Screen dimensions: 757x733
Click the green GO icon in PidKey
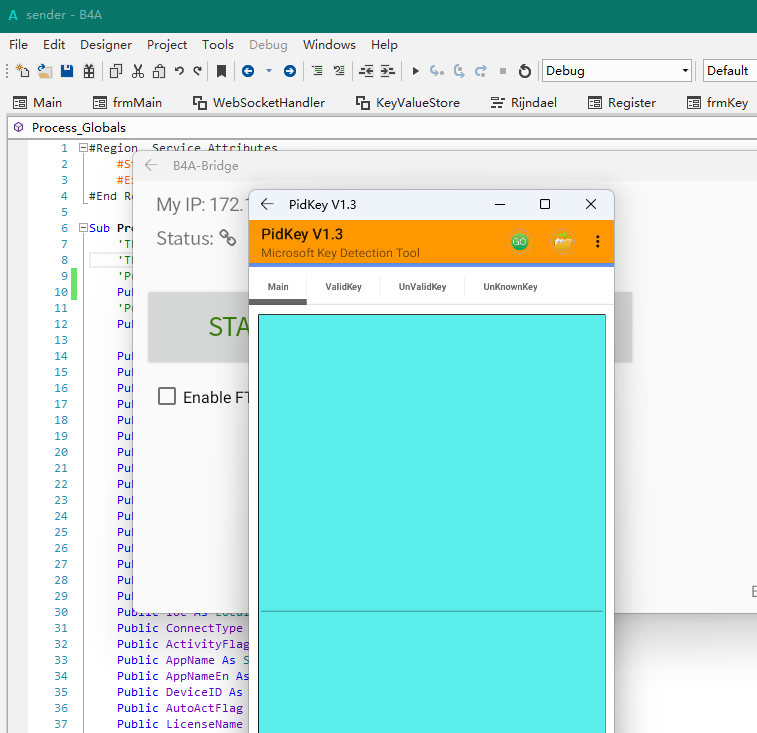[x=519, y=242]
